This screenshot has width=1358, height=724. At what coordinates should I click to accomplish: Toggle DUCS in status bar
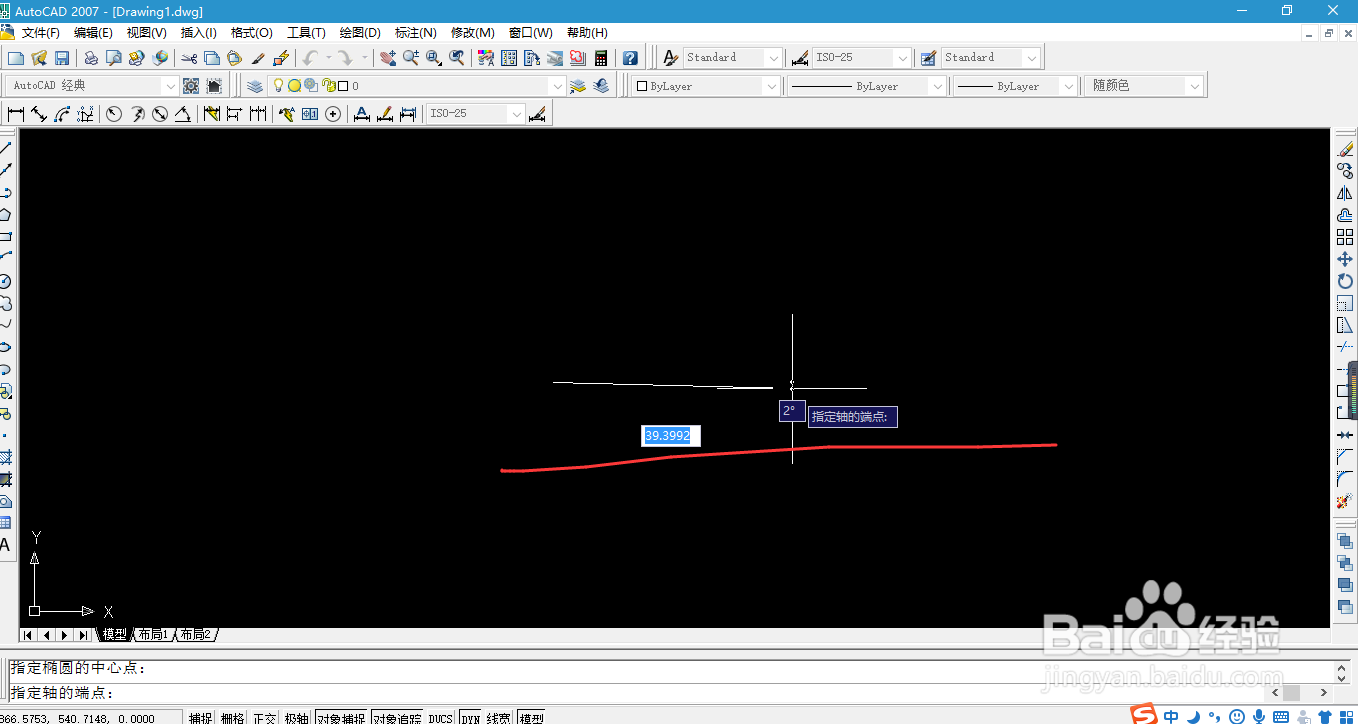tap(441, 717)
